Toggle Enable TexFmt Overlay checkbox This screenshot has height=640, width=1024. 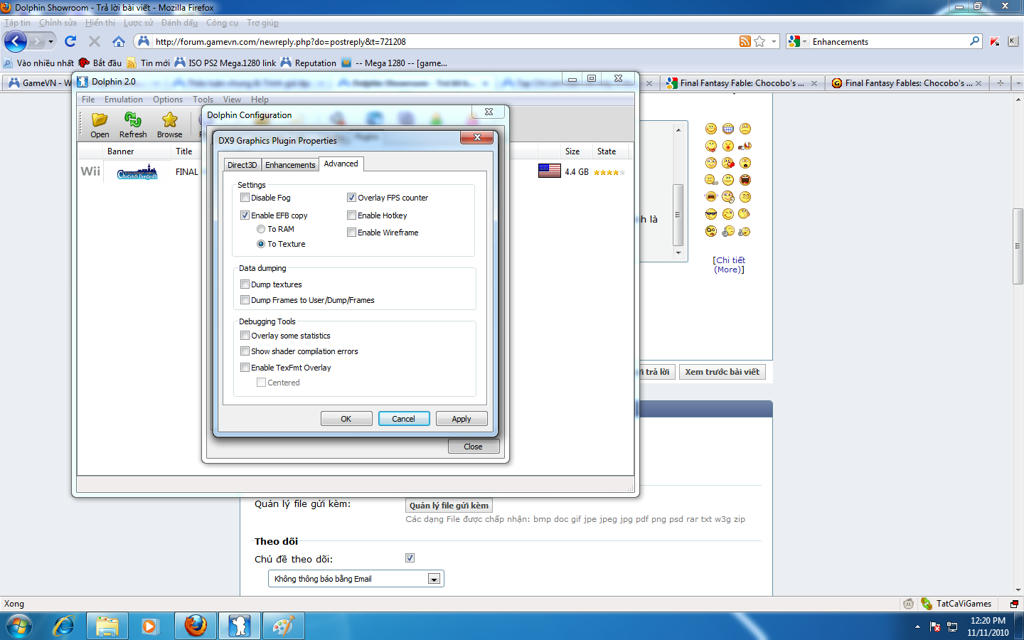point(245,368)
